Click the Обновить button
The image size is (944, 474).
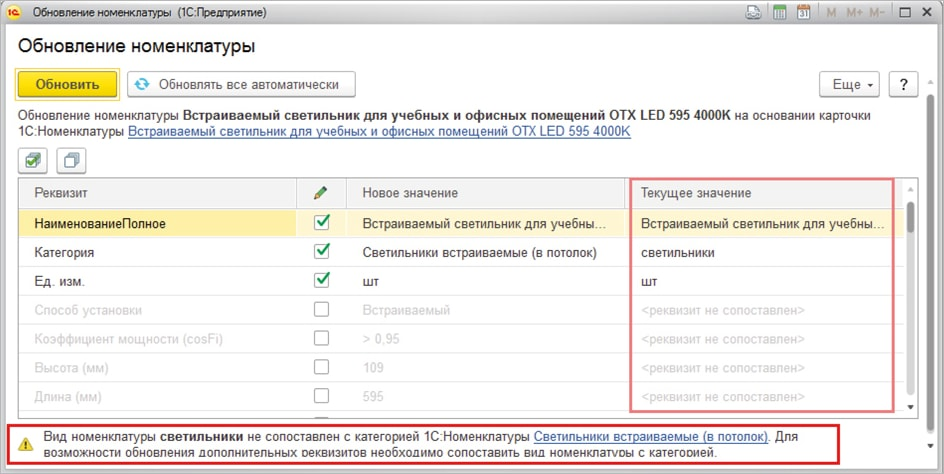point(67,85)
